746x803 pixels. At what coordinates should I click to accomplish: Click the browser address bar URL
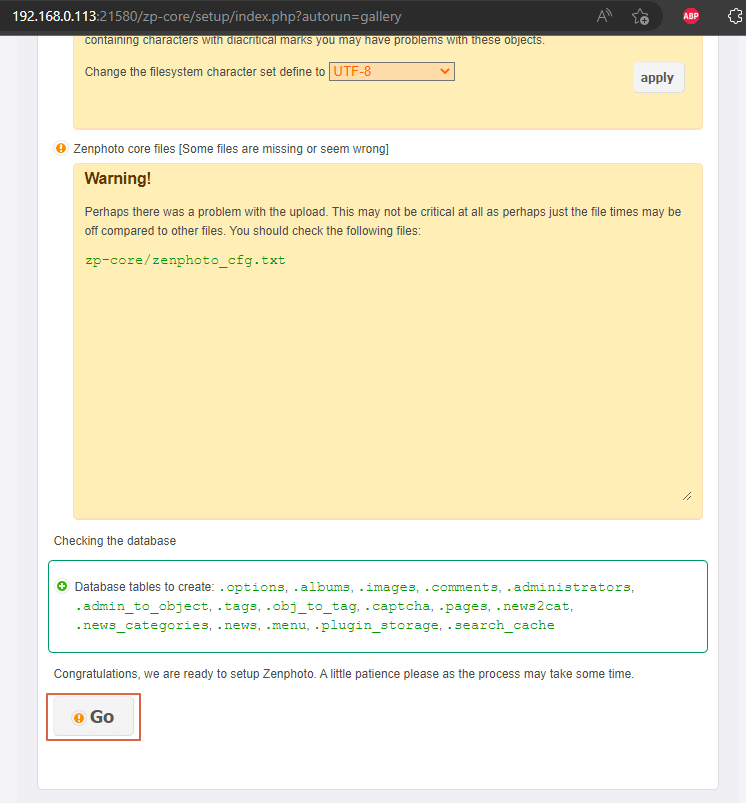click(207, 16)
